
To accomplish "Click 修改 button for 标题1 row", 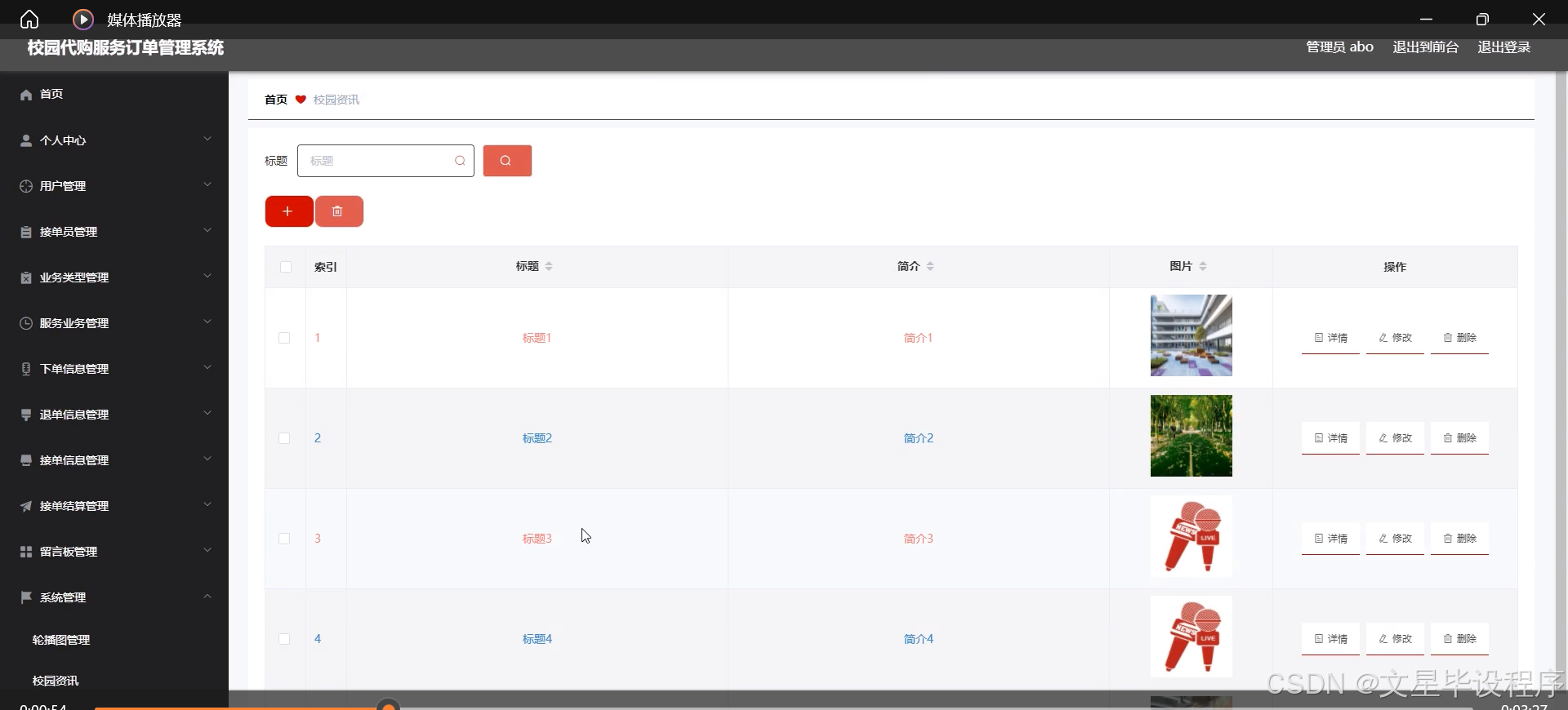I will pos(1395,338).
